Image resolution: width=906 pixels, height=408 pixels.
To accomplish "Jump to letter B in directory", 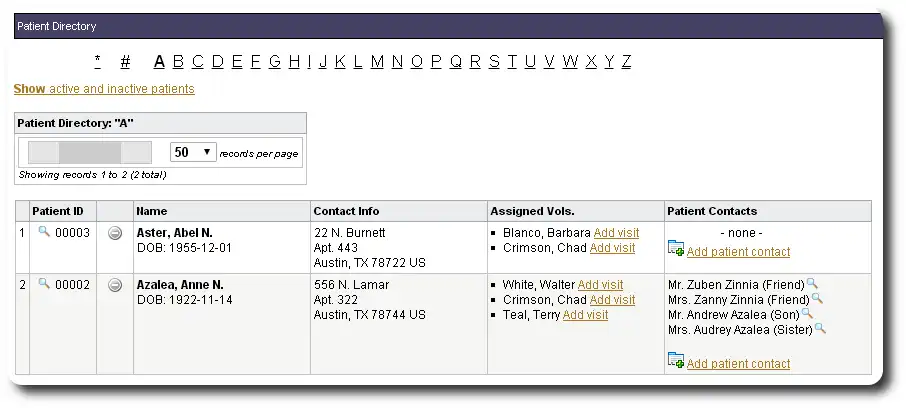I will [x=178, y=62].
